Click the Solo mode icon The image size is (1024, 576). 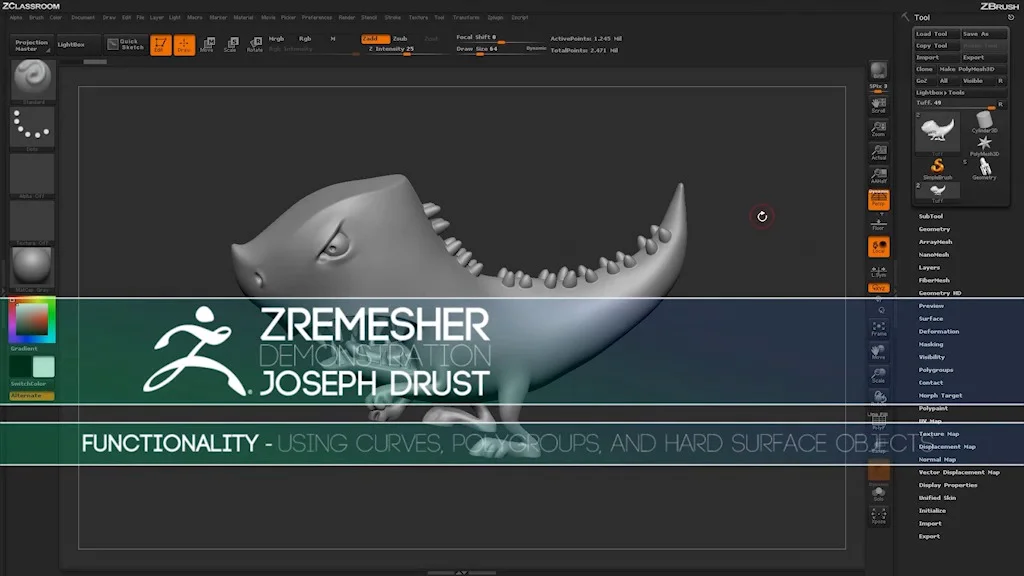click(x=878, y=494)
